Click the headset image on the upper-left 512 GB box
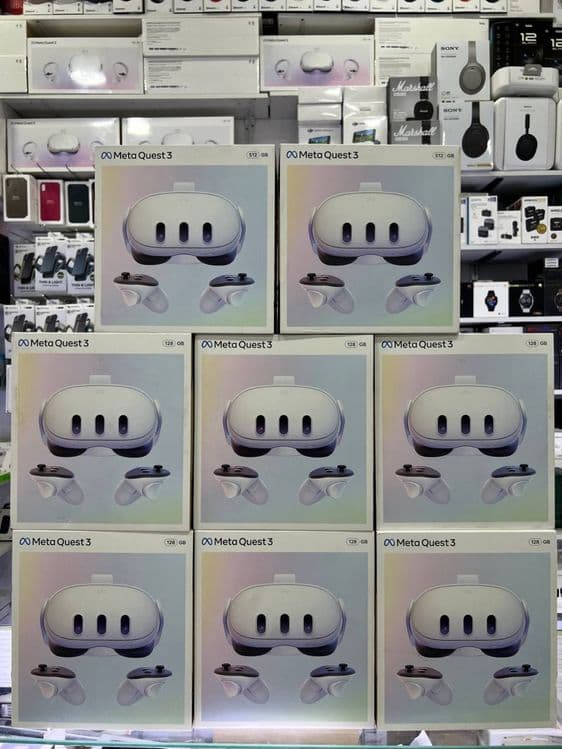The height and width of the screenshot is (749, 562). (x=184, y=225)
